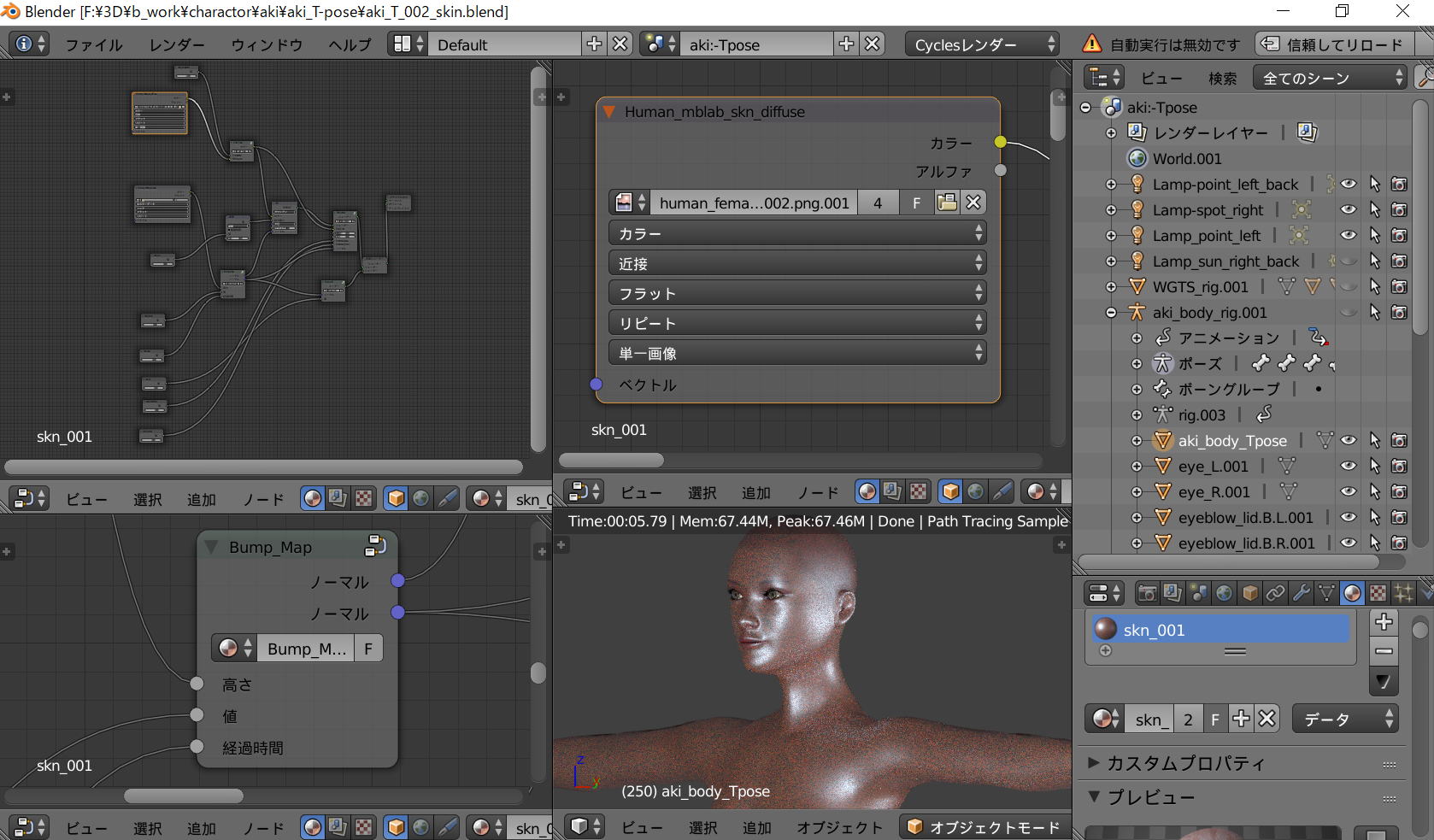Open the リピート extension dropdown
1434x840 pixels.
796,324
